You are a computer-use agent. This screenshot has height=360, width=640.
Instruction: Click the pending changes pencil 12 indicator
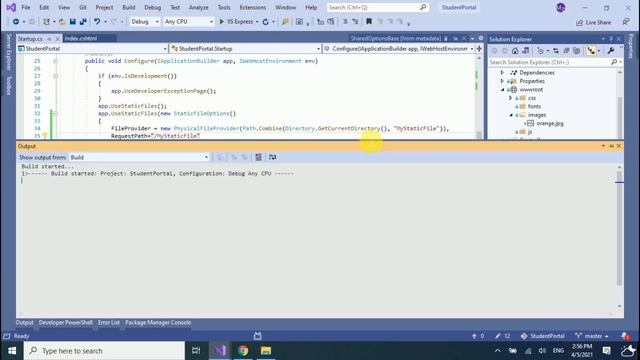click(x=502, y=336)
